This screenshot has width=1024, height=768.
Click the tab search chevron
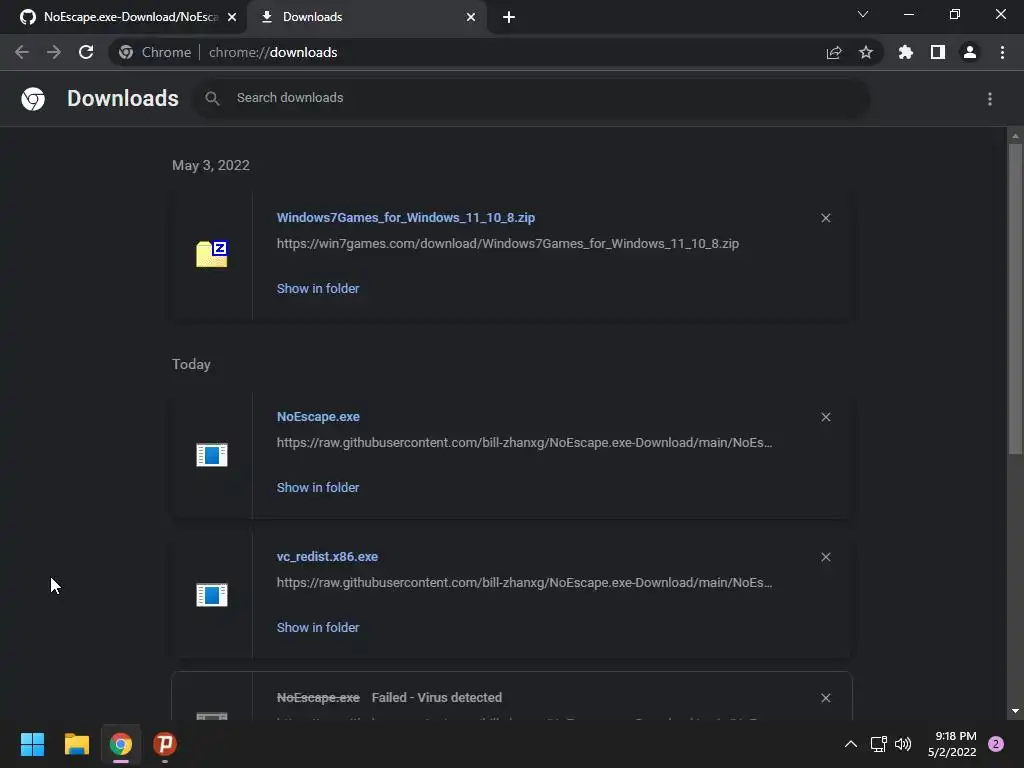pos(863,14)
